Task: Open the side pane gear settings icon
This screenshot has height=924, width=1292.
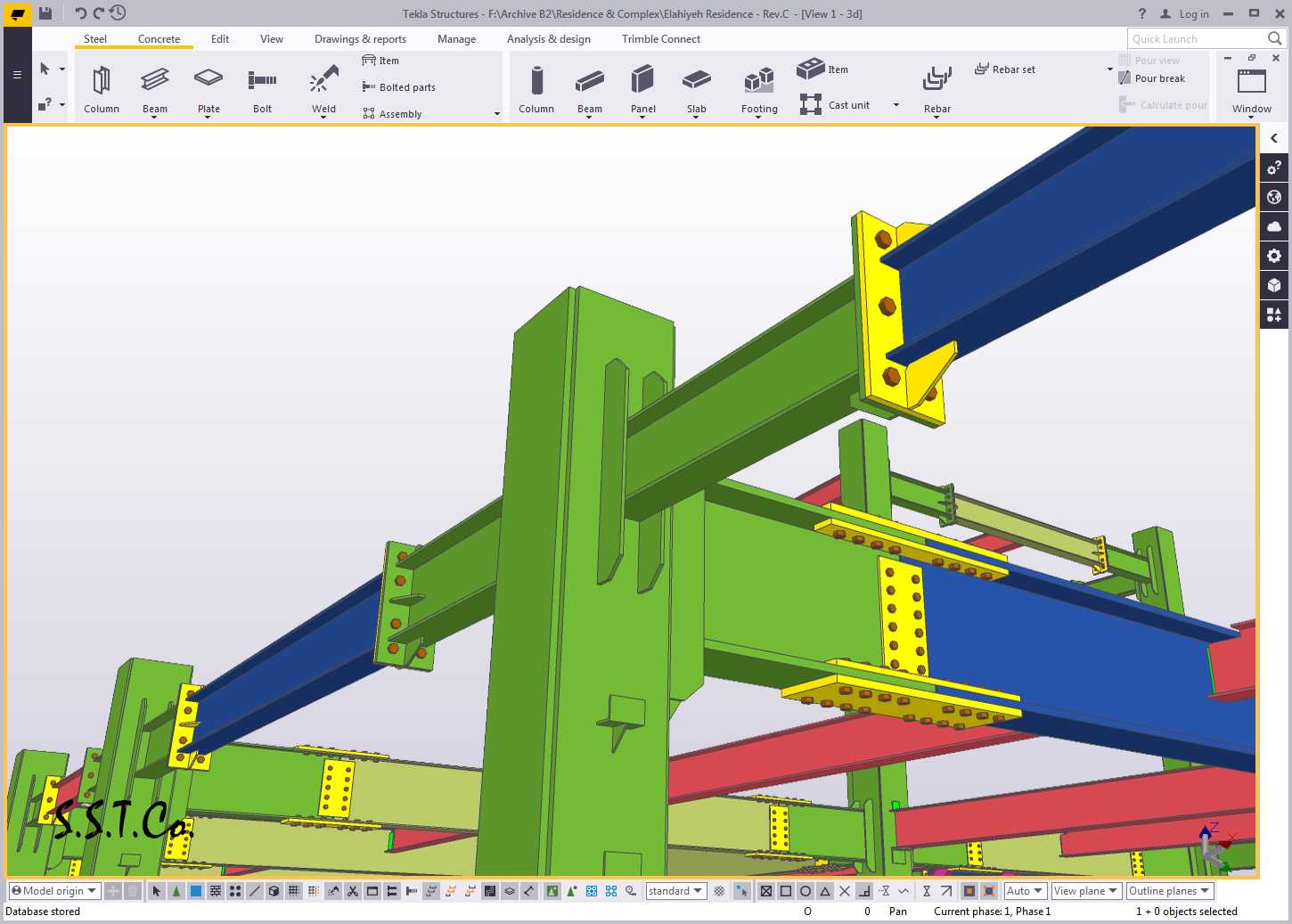Action: (x=1274, y=256)
